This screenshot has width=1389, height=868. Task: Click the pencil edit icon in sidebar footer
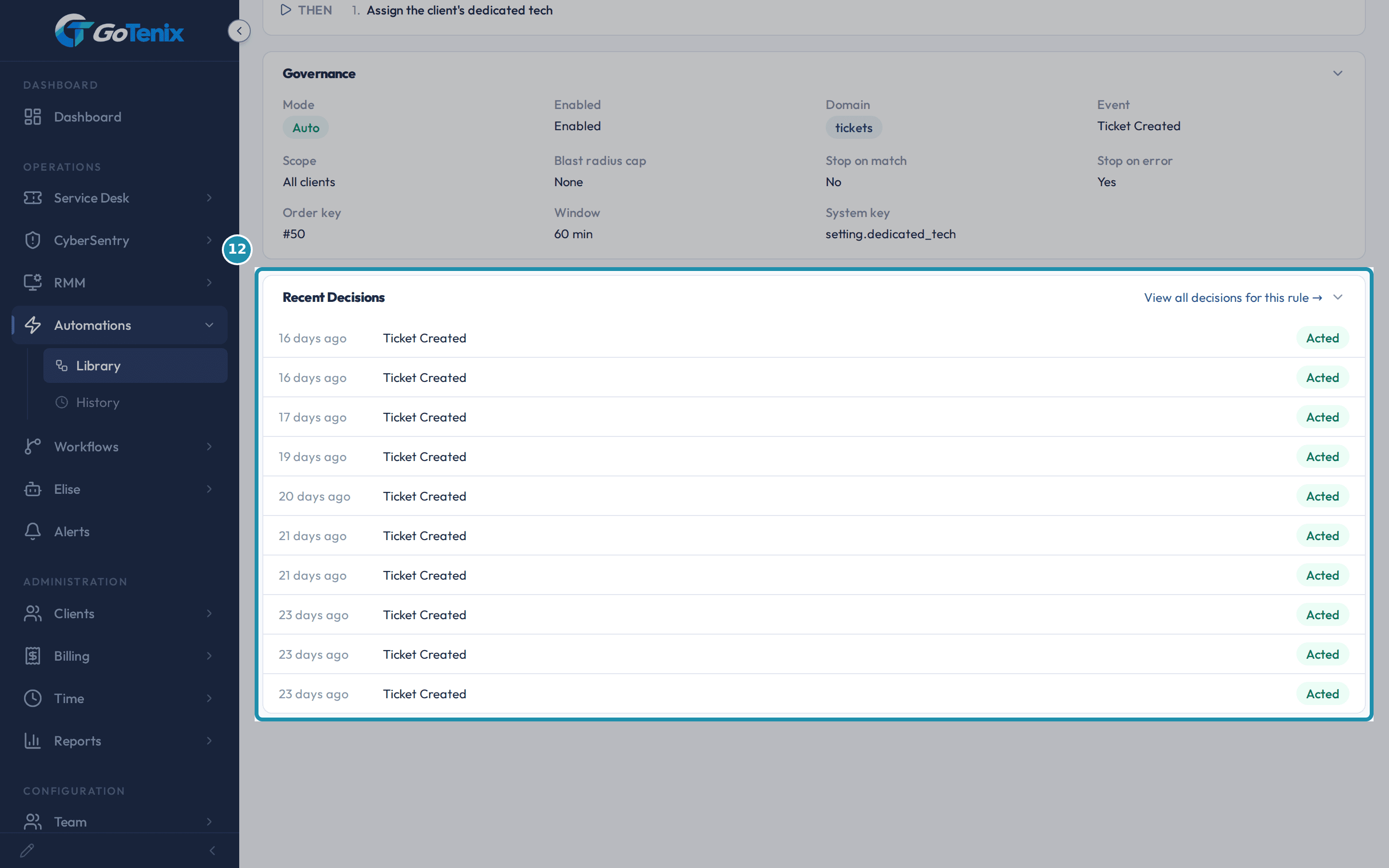point(27,850)
